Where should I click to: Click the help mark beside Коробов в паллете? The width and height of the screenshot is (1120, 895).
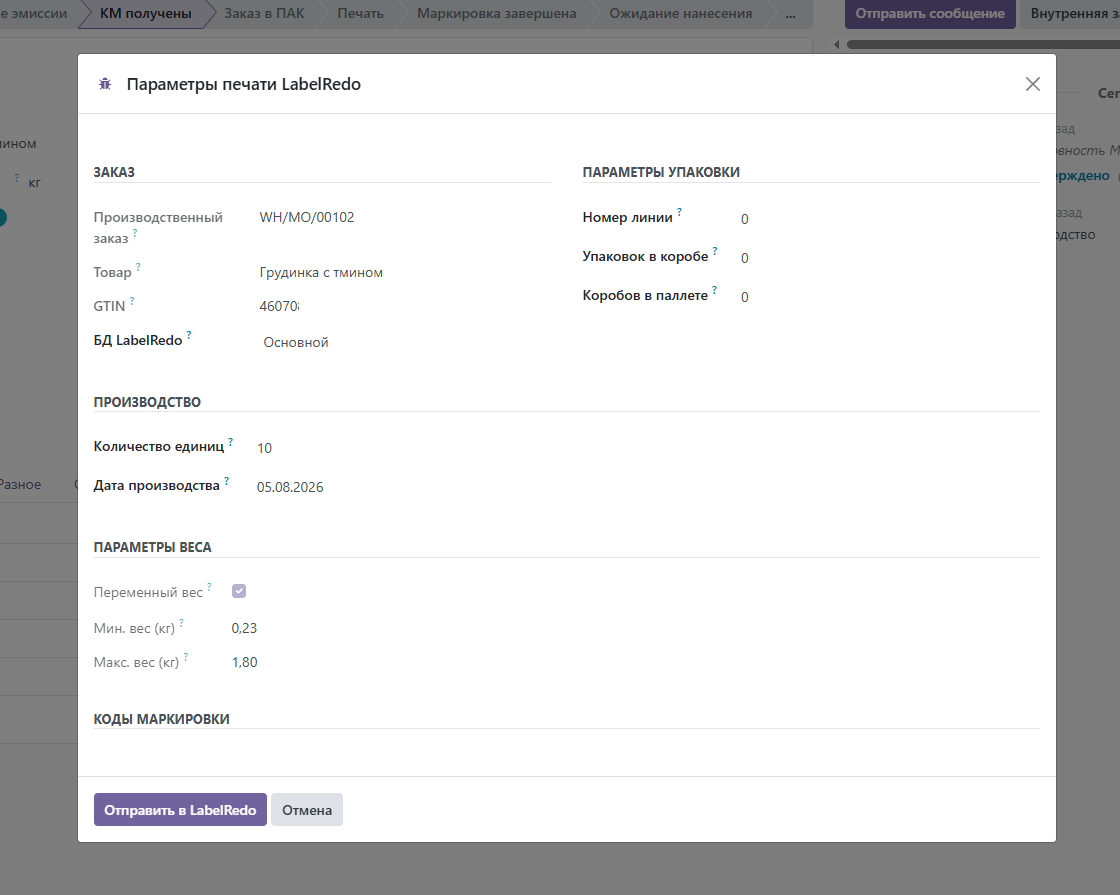click(714, 289)
